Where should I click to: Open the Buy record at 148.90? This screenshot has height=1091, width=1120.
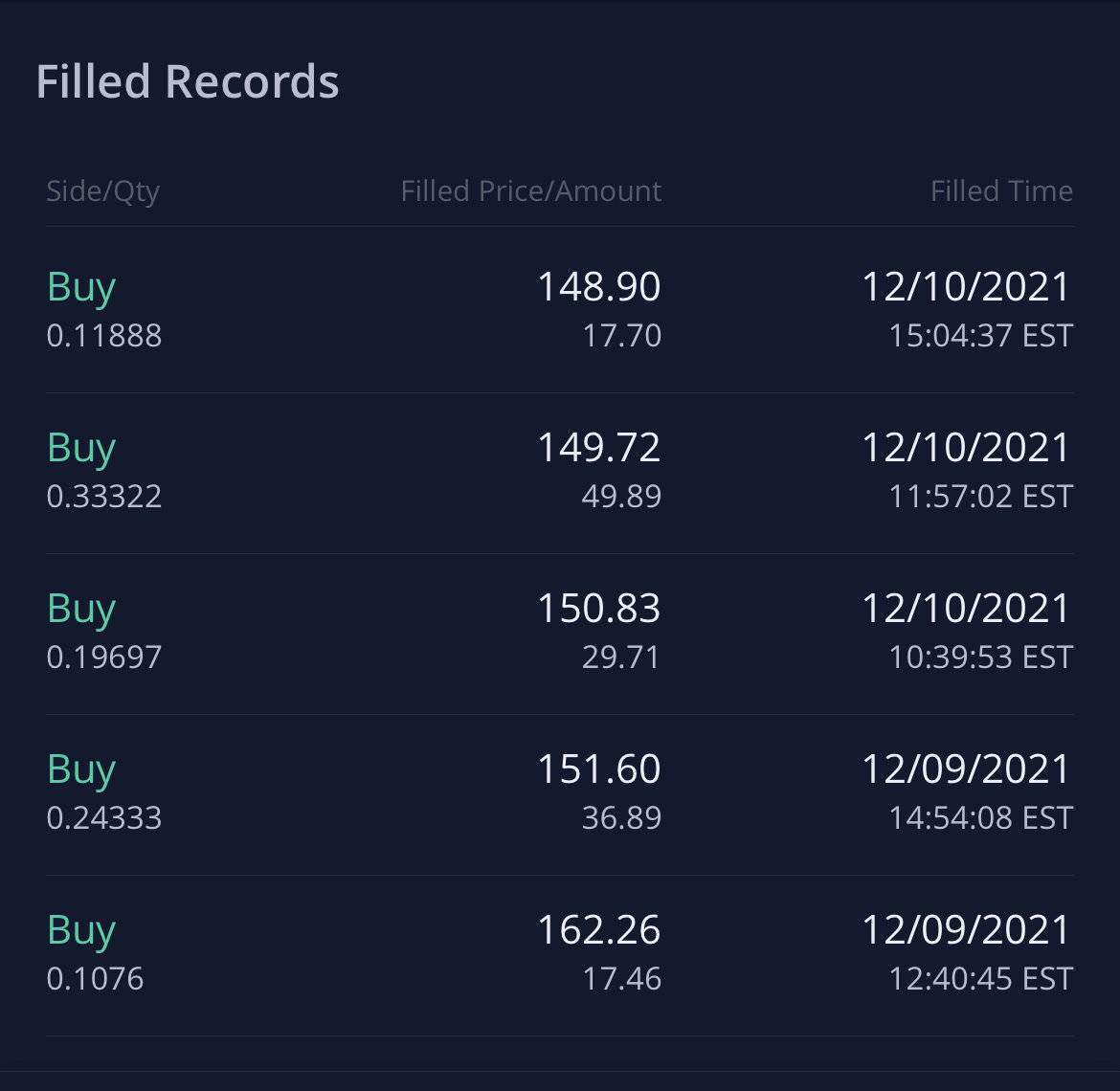click(x=560, y=310)
